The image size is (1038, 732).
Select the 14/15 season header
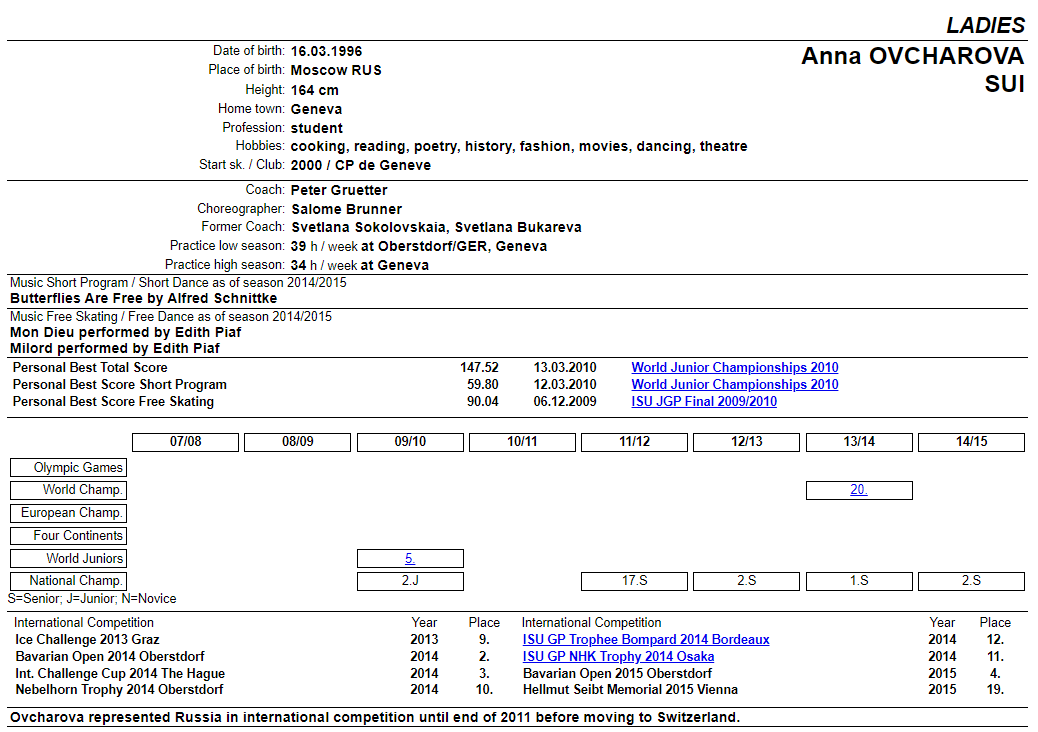(x=971, y=442)
